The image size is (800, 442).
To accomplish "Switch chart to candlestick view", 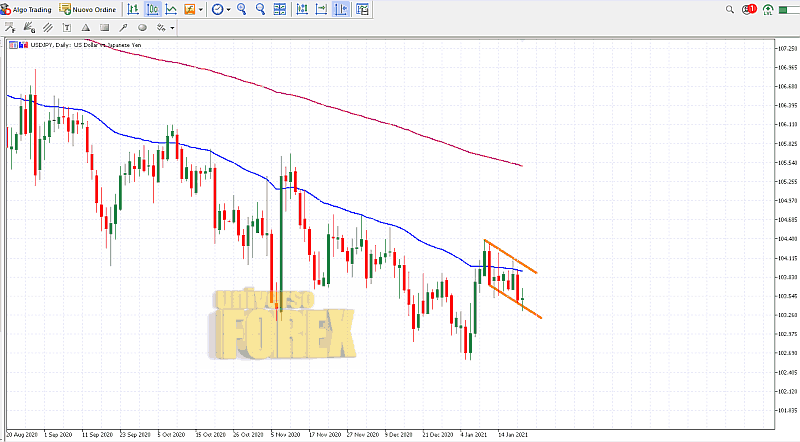I will [154, 9].
